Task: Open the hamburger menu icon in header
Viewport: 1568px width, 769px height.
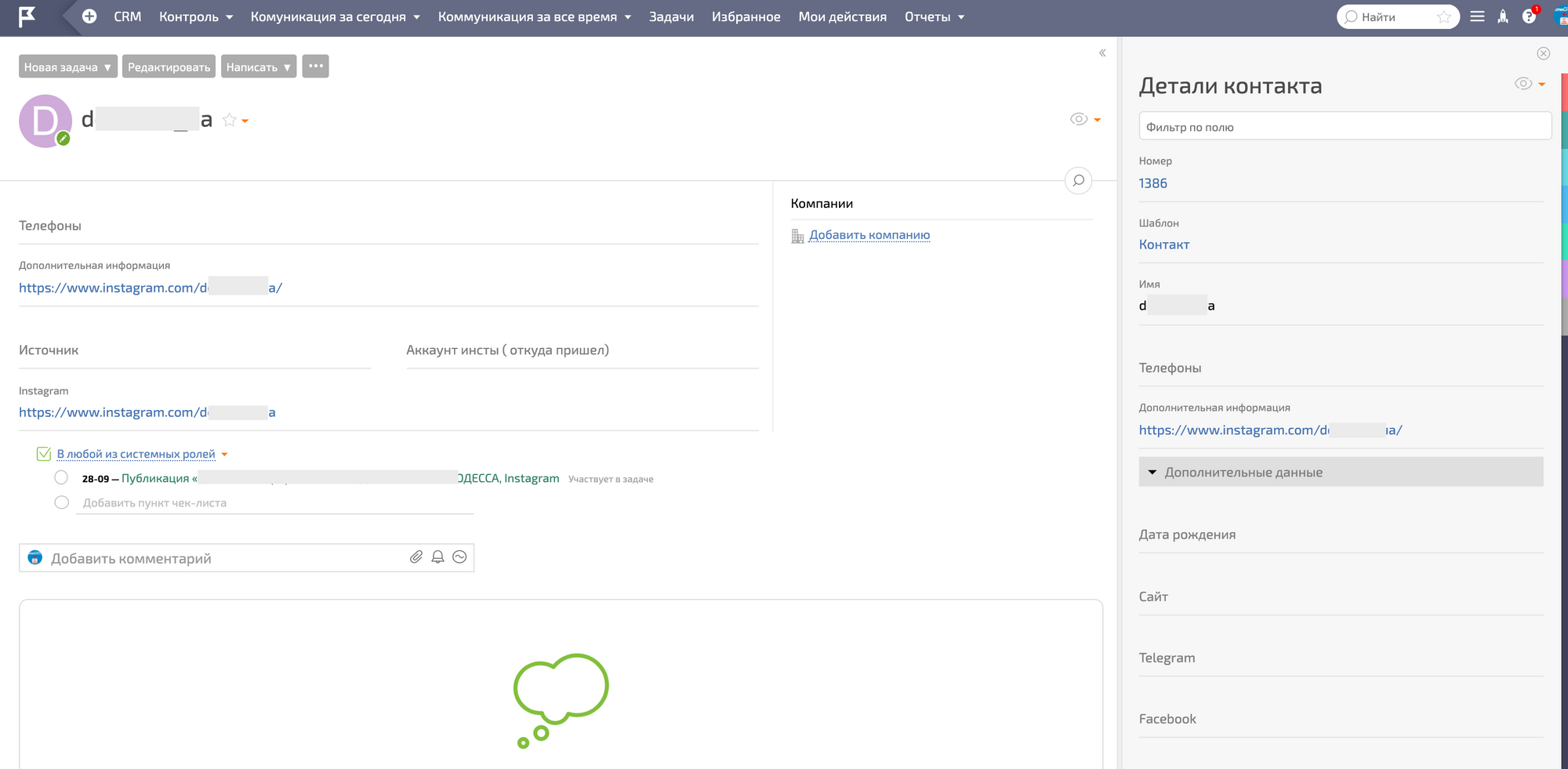Action: [1477, 16]
